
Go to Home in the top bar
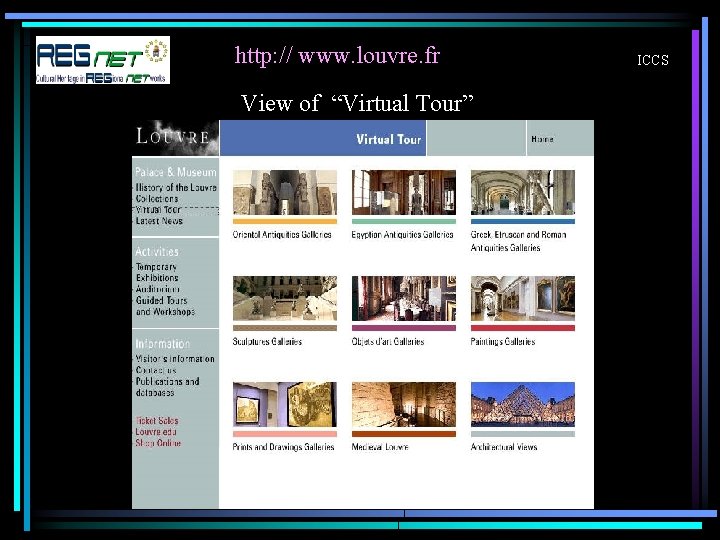coord(542,139)
